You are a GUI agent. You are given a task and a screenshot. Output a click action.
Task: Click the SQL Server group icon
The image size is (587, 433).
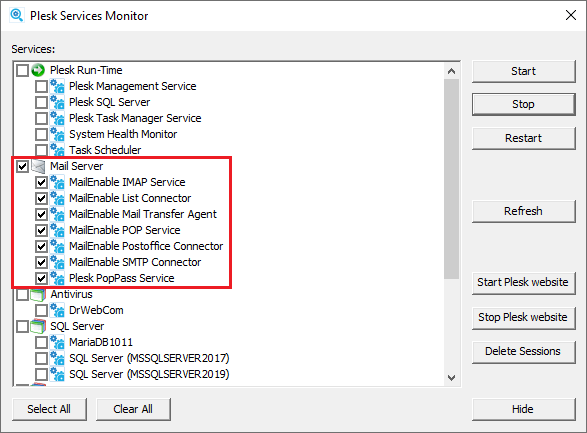(x=38, y=326)
